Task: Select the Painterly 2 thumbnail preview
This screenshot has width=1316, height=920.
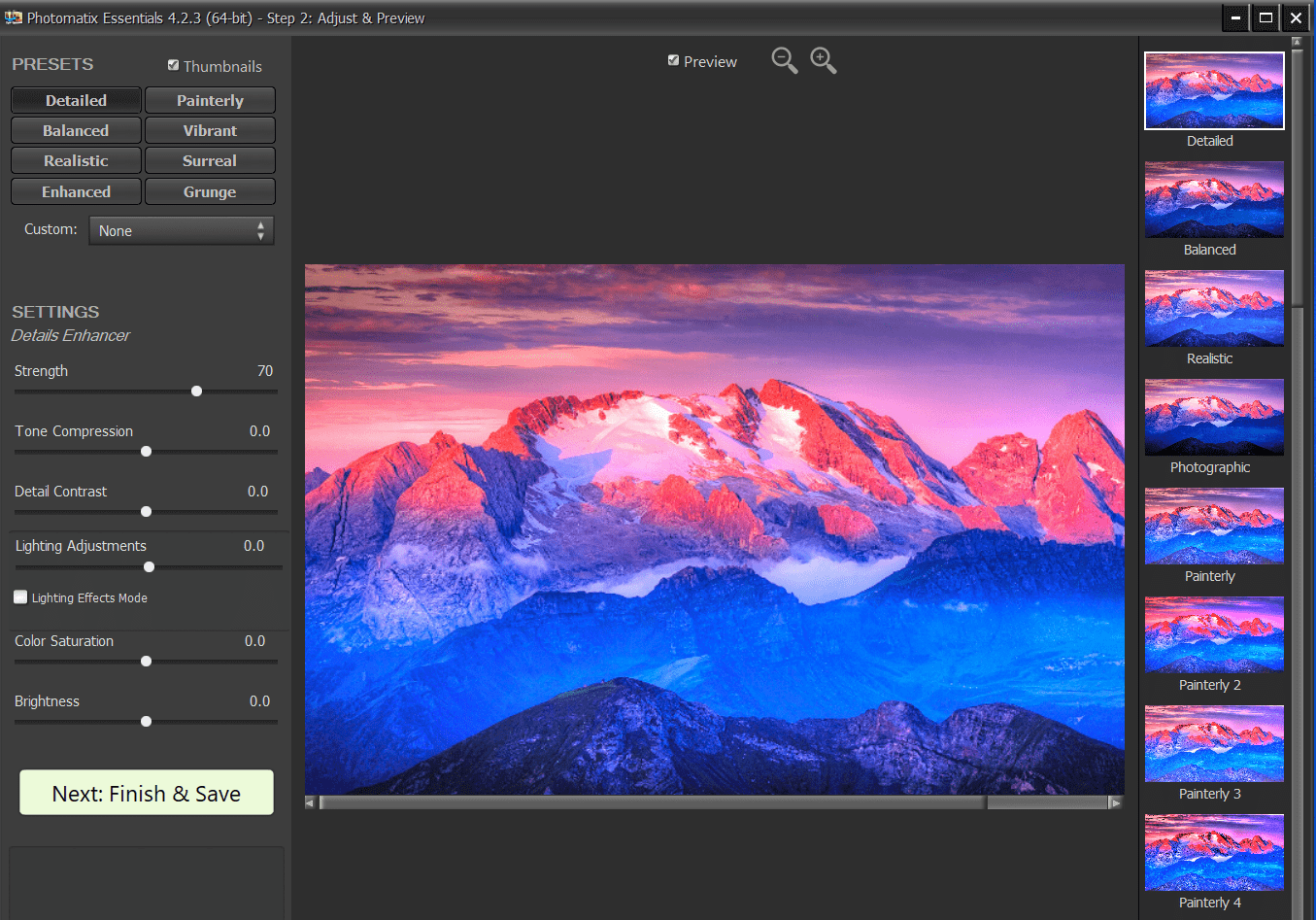Action: [1214, 634]
